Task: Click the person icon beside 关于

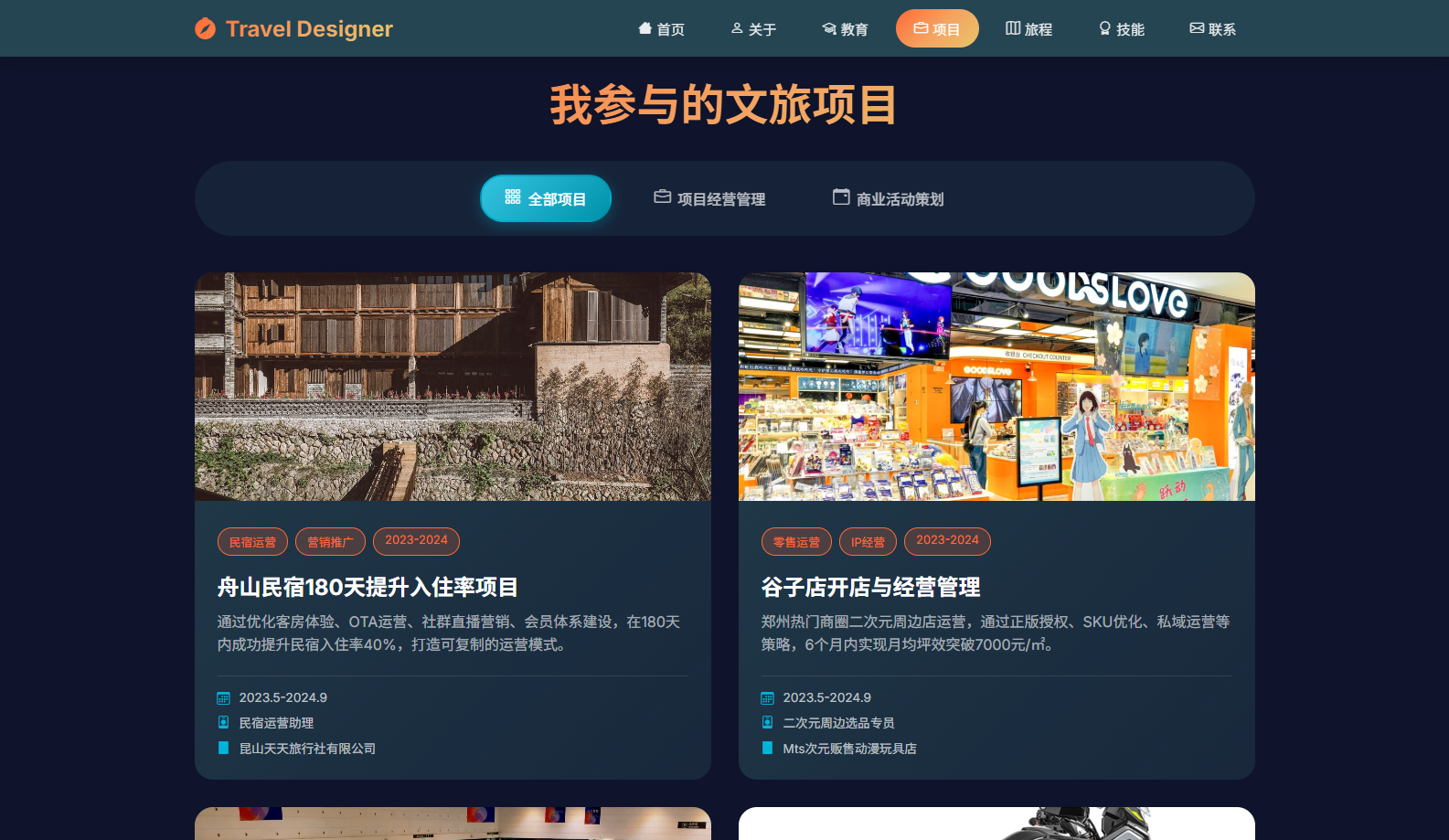Action: (x=737, y=28)
